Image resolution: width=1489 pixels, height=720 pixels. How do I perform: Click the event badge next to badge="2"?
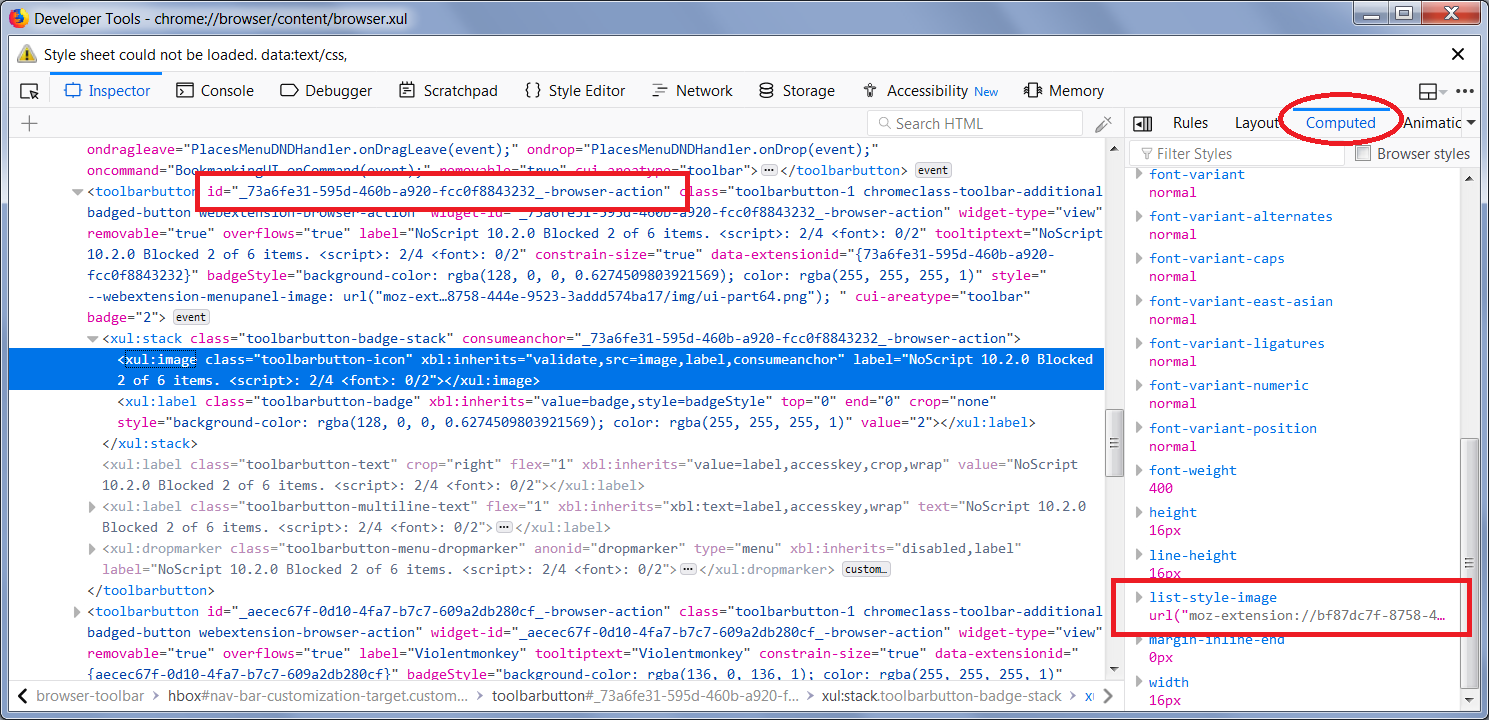pos(191,317)
